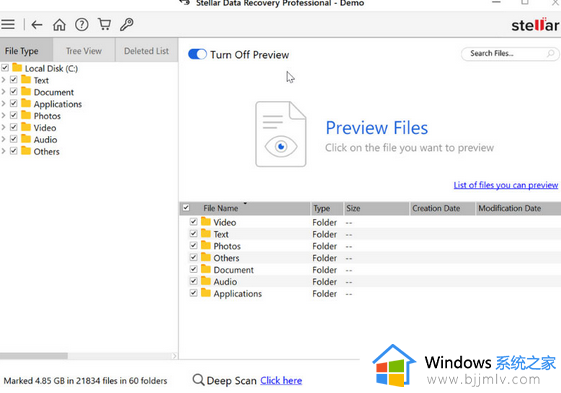Viewport: 561px width, 393px height.
Task: Toggle the select-all checkbox in file list header
Action: [x=186, y=208]
